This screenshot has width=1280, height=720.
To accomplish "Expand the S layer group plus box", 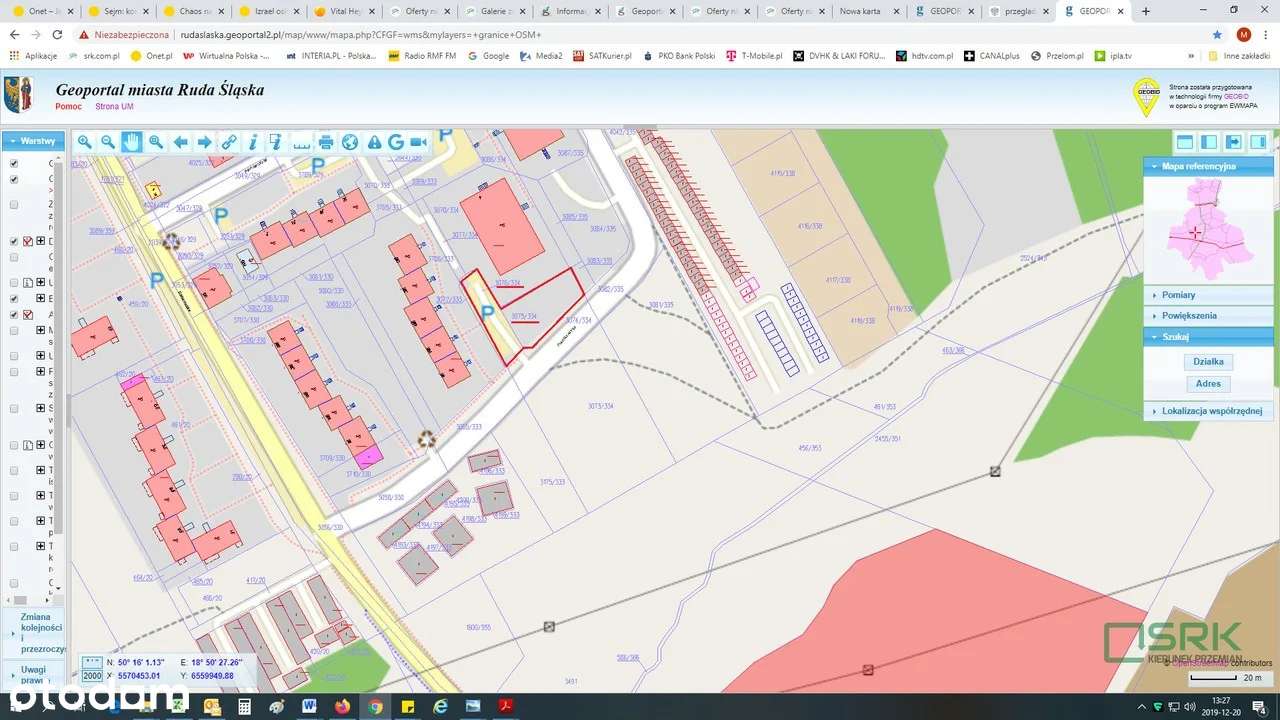I will point(41,408).
